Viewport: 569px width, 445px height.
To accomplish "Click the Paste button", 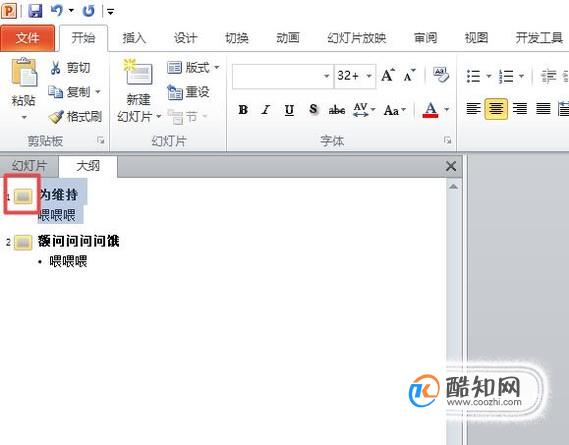I will pos(24,88).
